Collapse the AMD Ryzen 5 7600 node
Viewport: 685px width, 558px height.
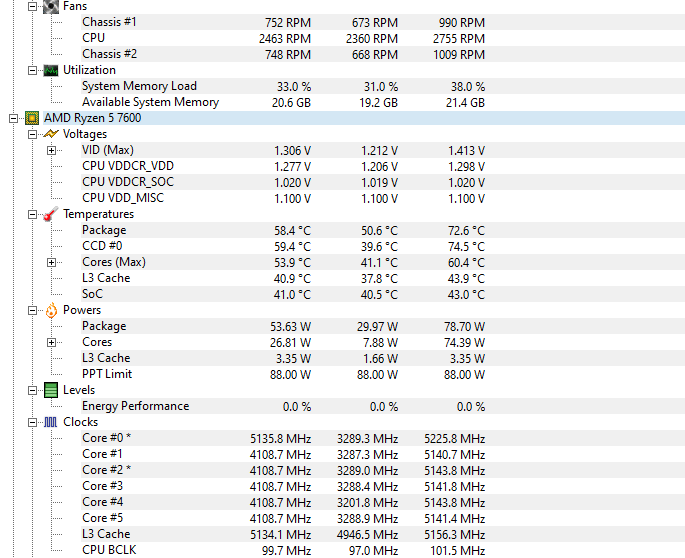pos(13,118)
